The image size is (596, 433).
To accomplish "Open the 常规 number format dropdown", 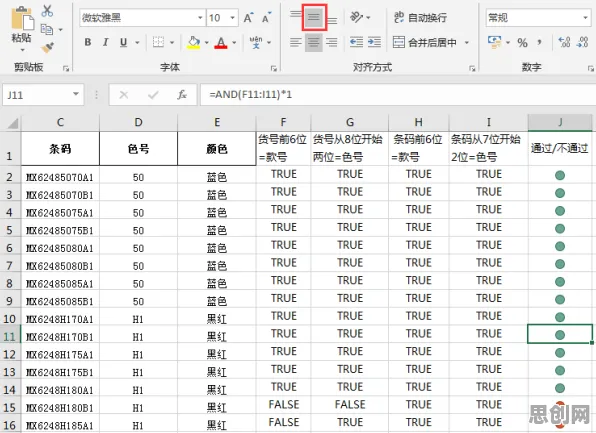I will click(x=585, y=17).
